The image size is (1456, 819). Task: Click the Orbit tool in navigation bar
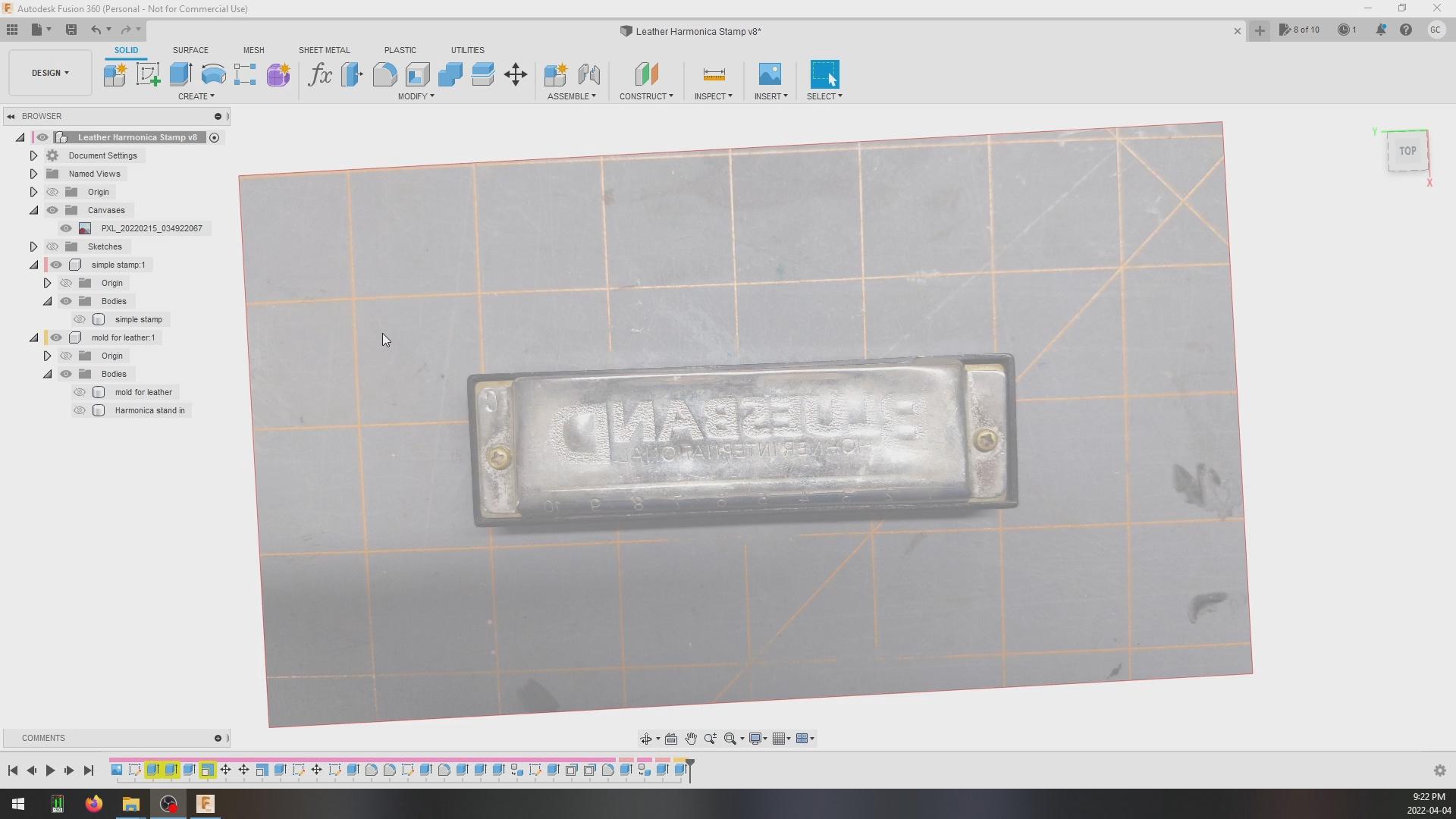[x=646, y=739]
